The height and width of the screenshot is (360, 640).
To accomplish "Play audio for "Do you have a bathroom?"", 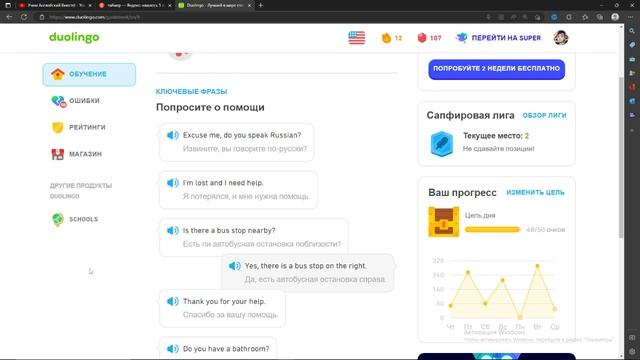I will click(x=173, y=349).
